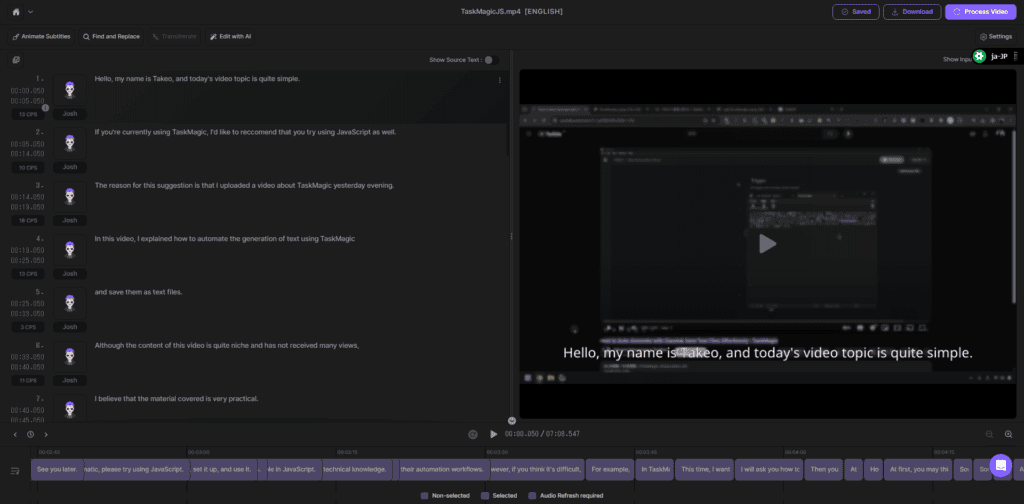
Task: Click green extension icon next to ja-JP
Action: point(979,56)
